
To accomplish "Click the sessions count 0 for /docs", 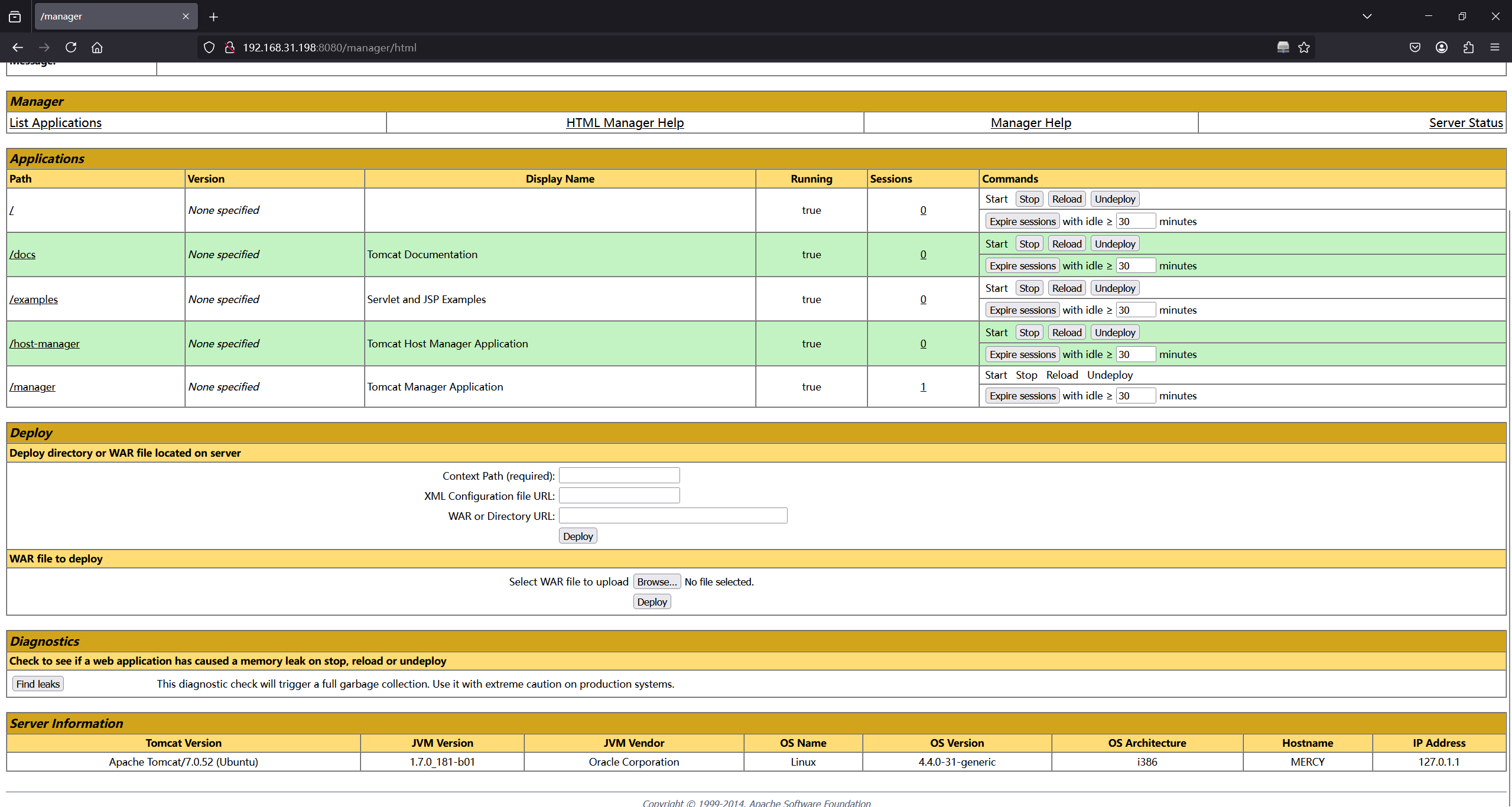I will click(923, 255).
